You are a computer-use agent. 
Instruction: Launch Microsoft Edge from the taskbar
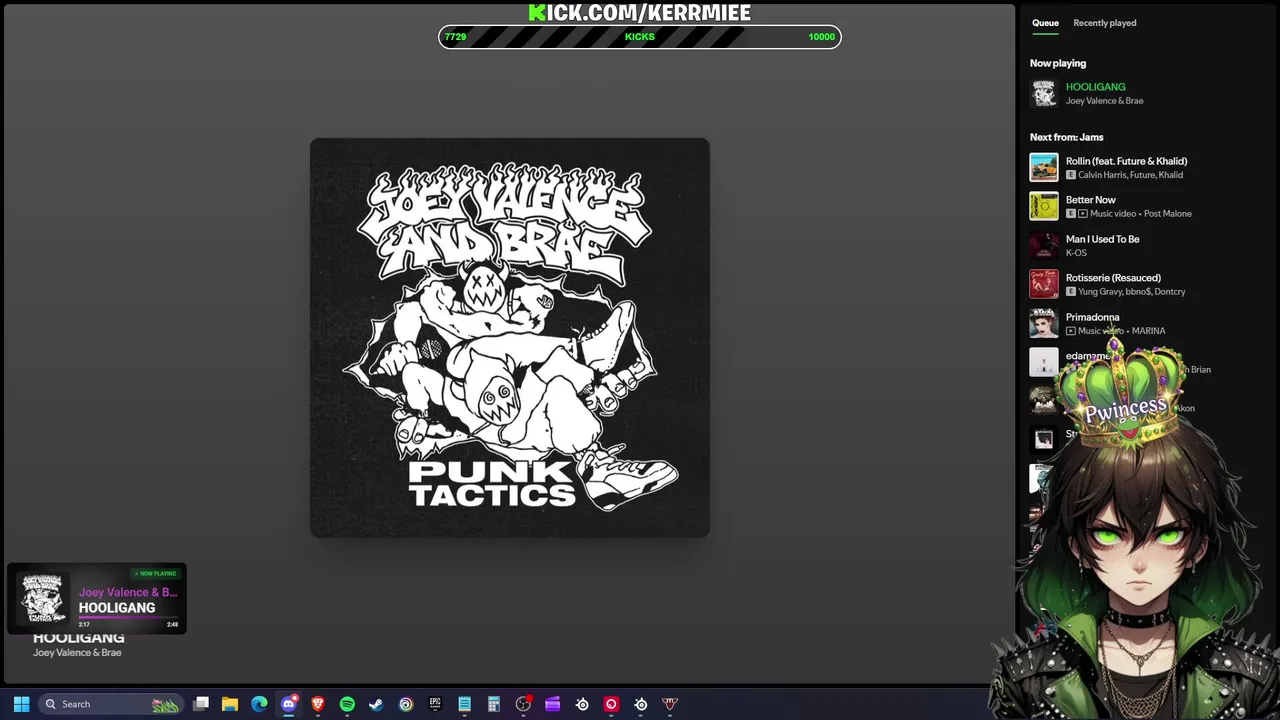[x=259, y=704]
